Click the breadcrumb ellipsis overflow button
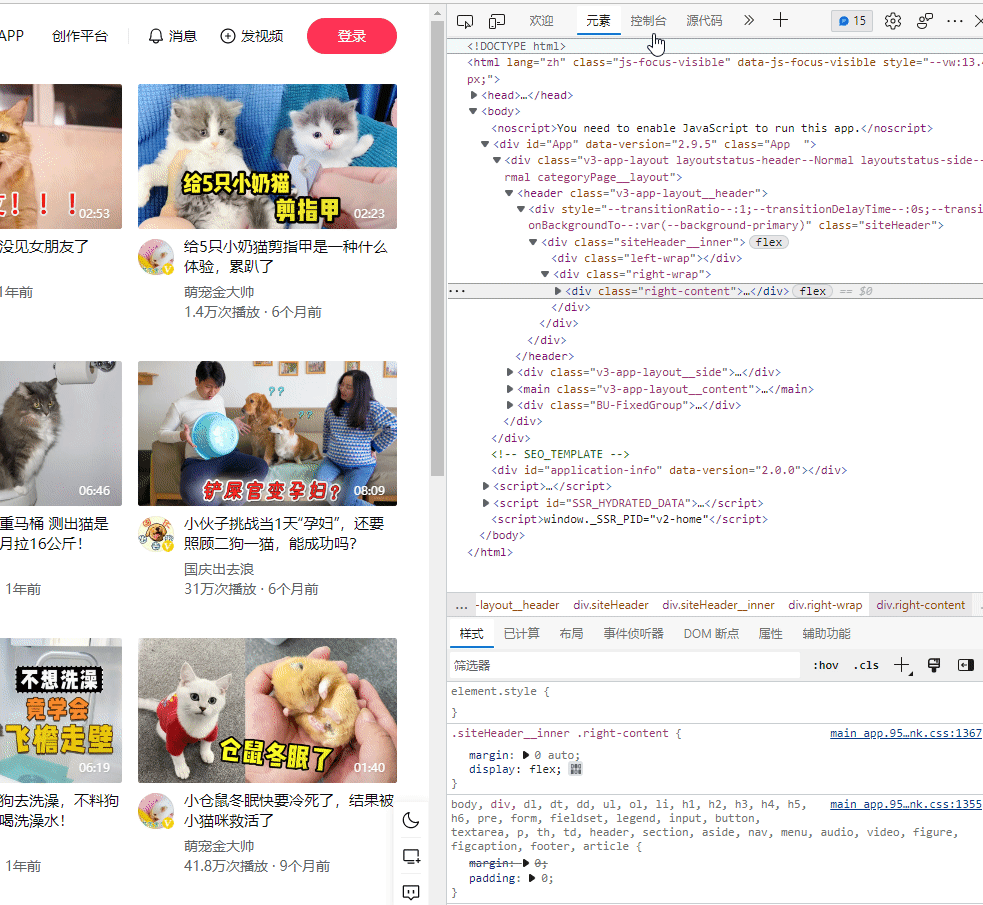This screenshot has height=905, width=983. (461, 605)
